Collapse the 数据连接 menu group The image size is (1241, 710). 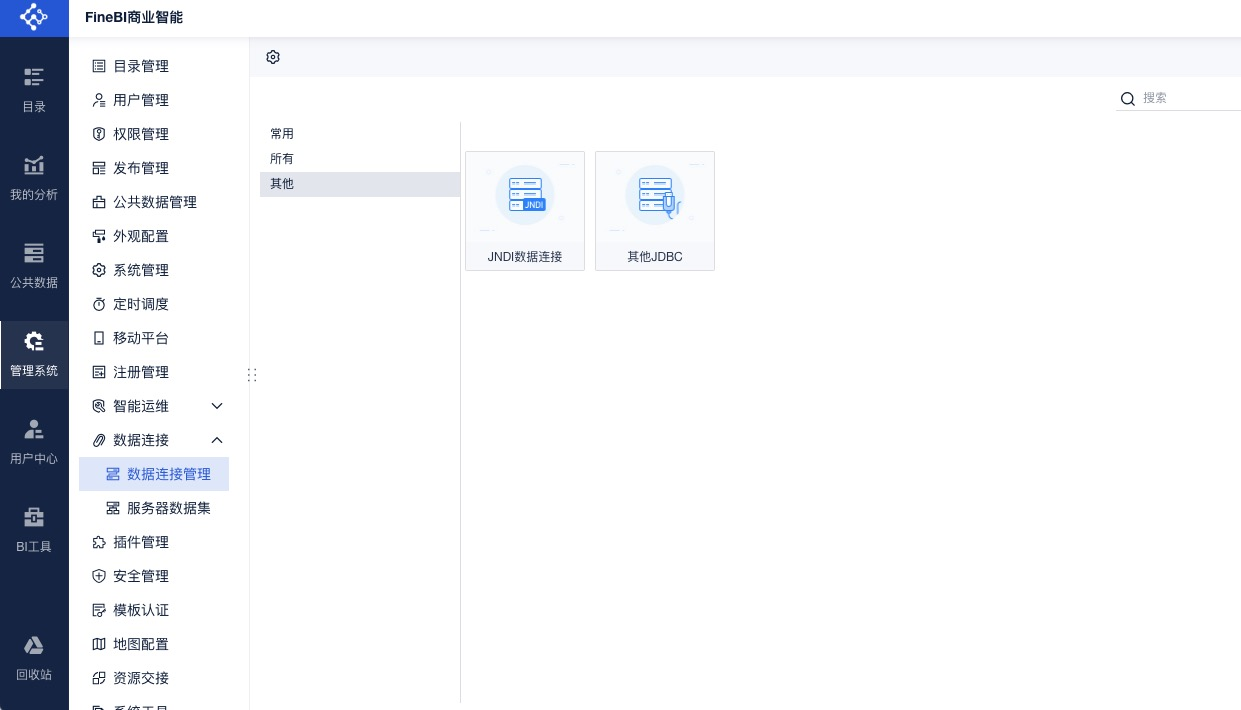pyautogui.click(x=217, y=440)
